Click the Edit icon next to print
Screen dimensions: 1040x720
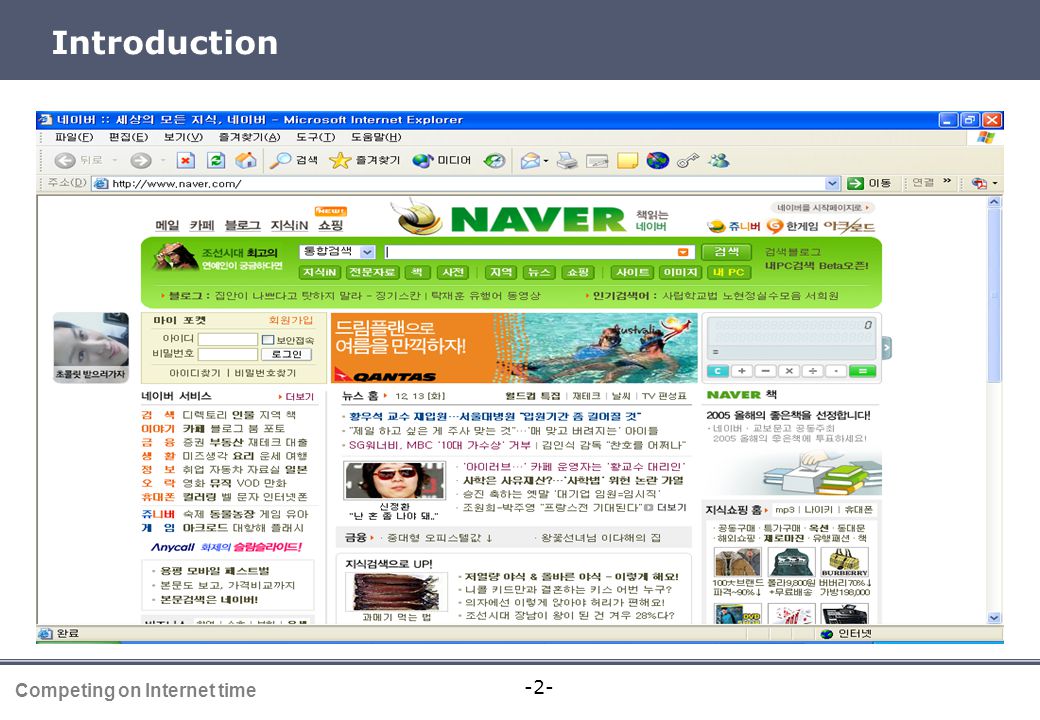point(597,161)
